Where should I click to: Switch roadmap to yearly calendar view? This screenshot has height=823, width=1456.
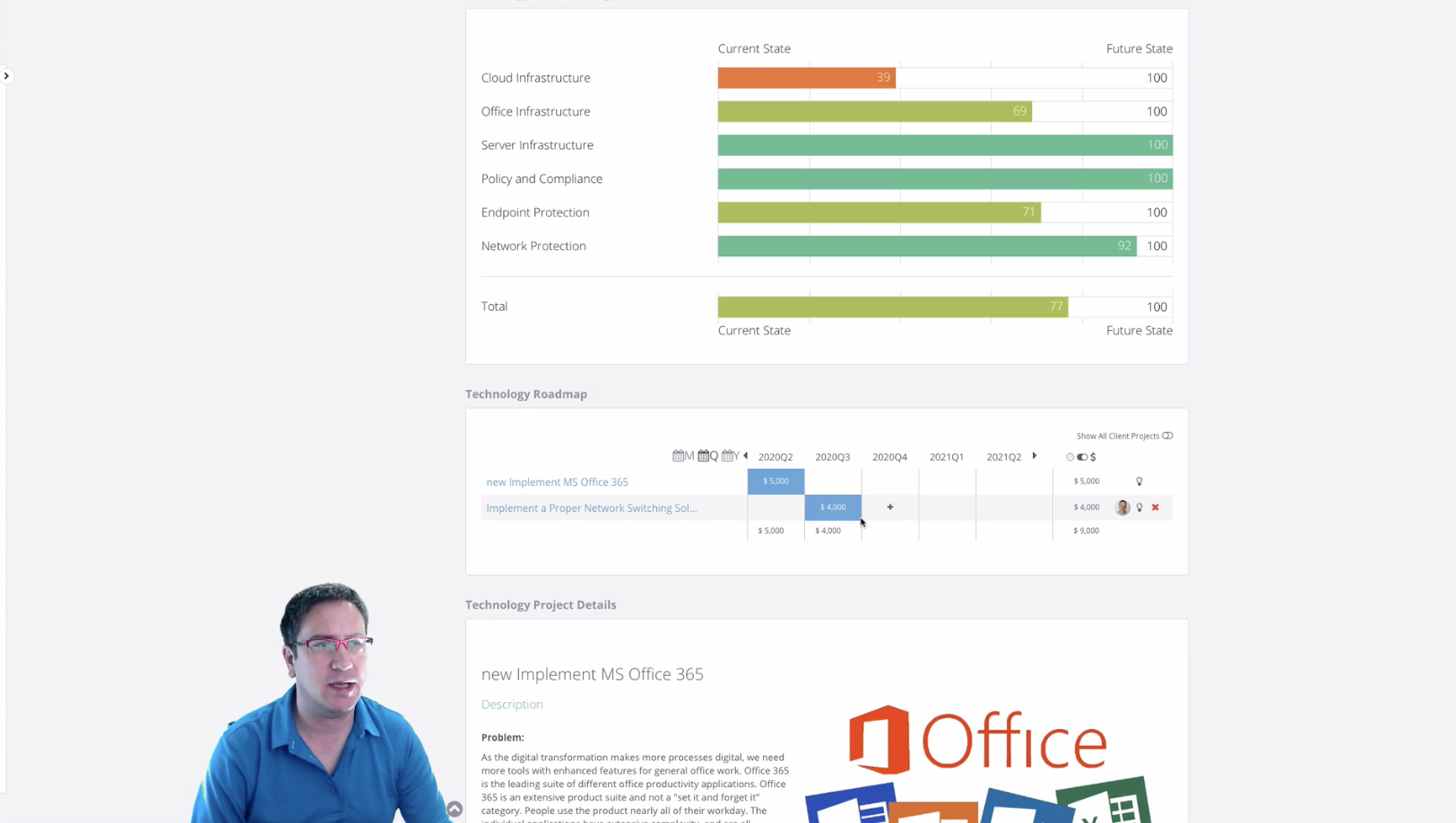(x=731, y=456)
